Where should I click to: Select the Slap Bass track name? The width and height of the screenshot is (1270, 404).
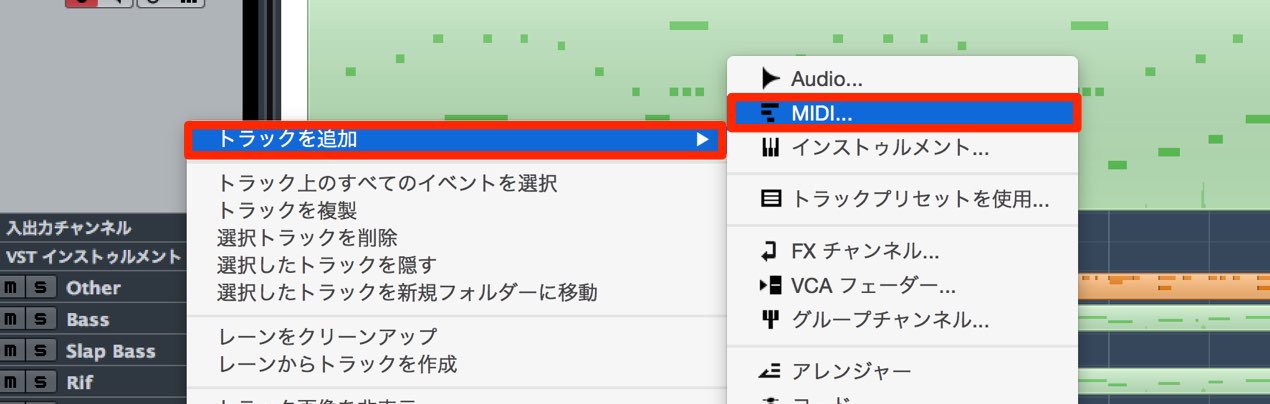click(x=111, y=352)
